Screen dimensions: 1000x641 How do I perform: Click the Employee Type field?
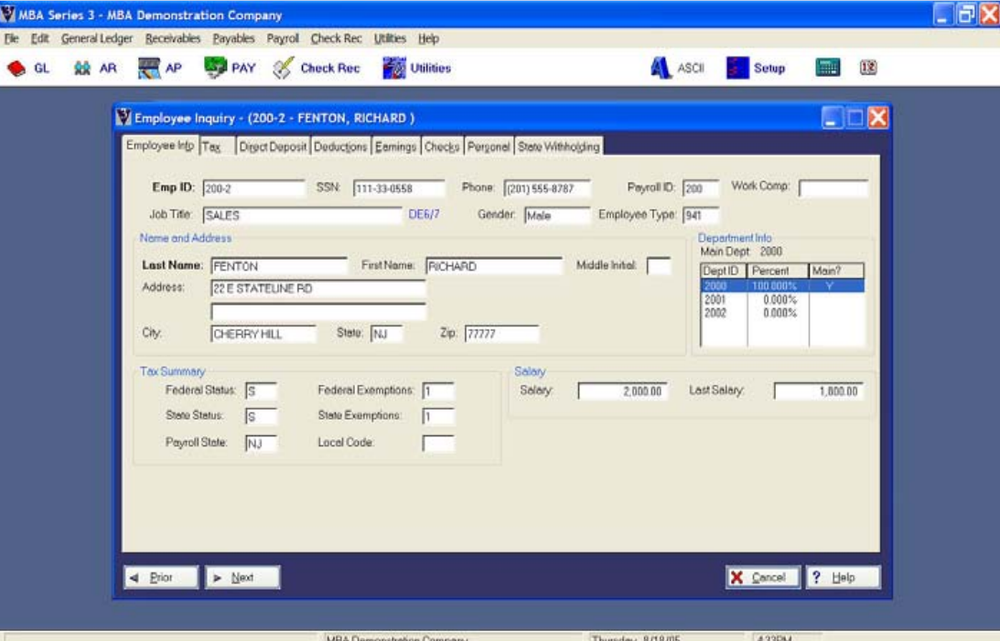click(700, 216)
